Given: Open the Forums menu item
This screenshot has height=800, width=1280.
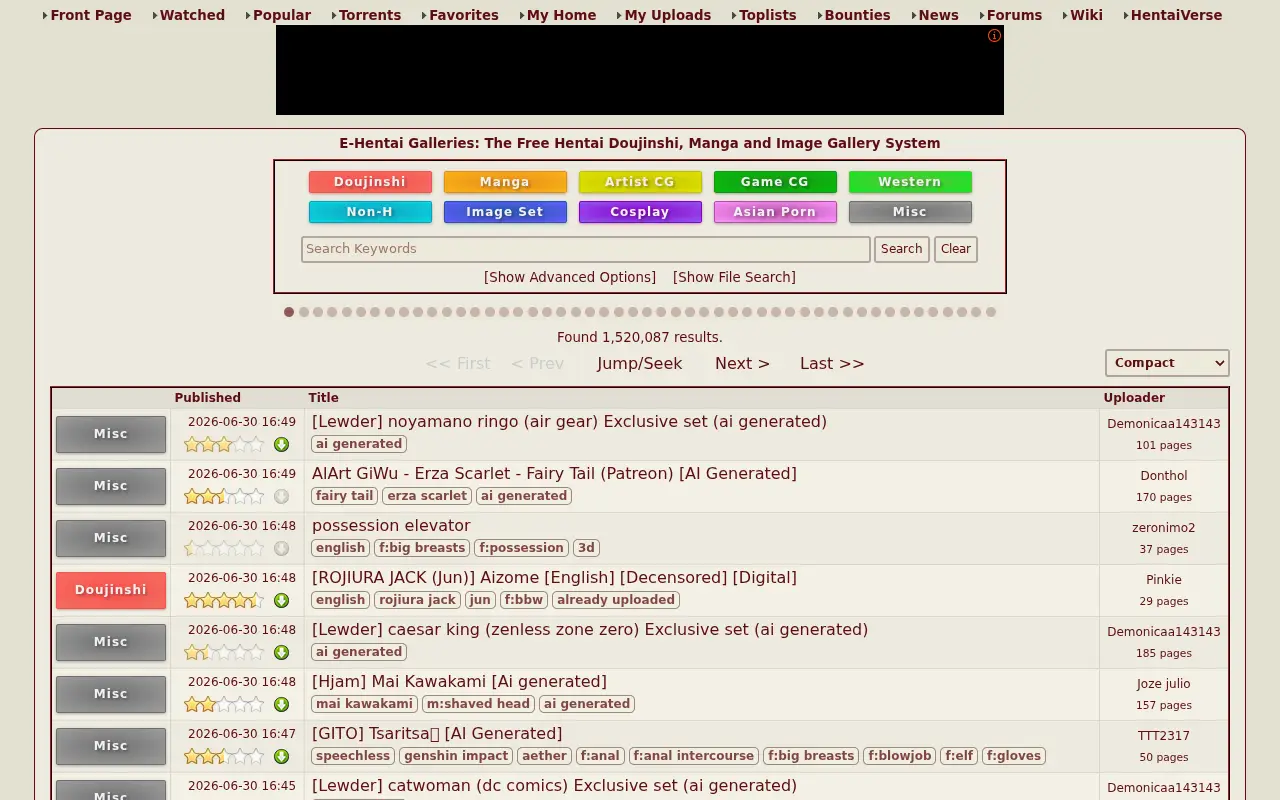Looking at the screenshot, I should pyautogui.click(x=1014, y=15).
